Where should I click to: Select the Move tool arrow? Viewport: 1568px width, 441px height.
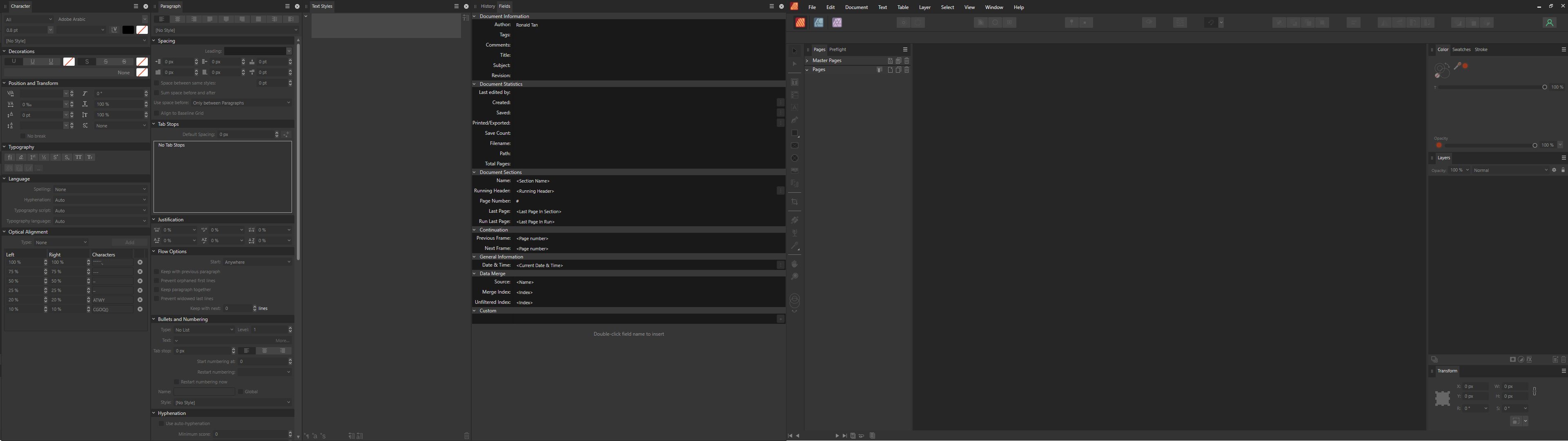coord(794,51)
